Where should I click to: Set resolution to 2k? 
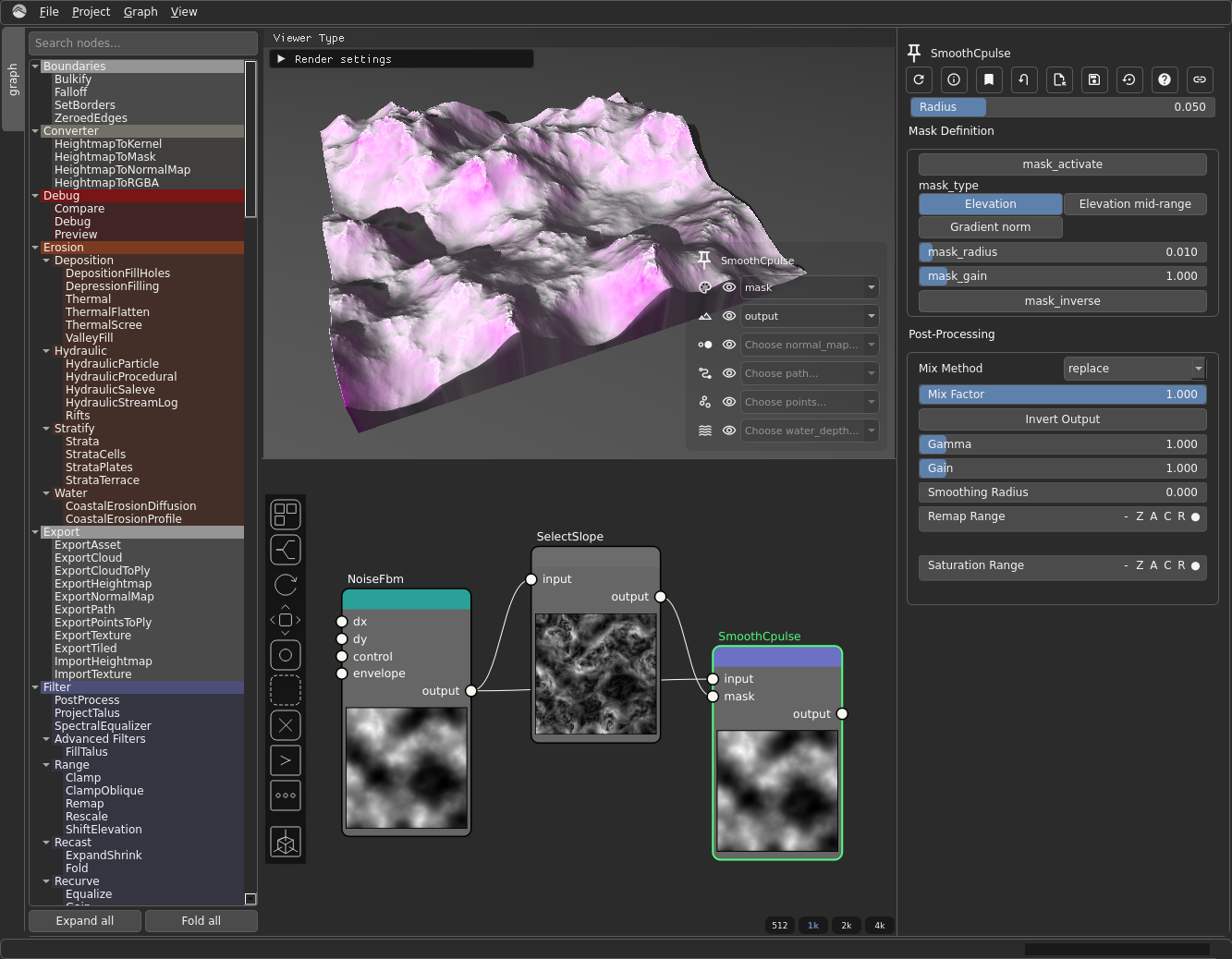[x=847, y=925]
